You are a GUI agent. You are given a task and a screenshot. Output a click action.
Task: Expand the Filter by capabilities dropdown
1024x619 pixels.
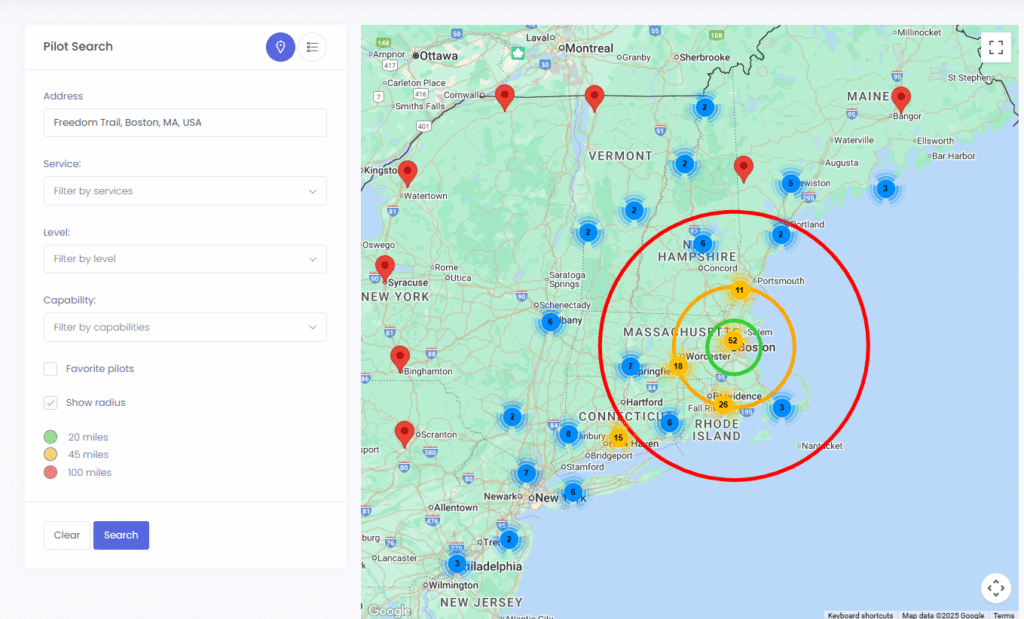point(185,327)
